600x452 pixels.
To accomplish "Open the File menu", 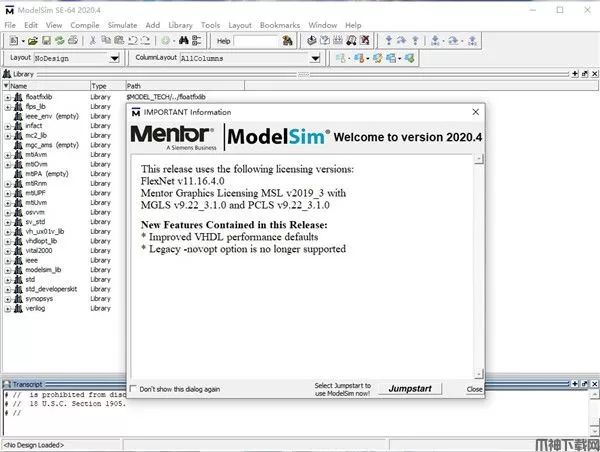I will pyautogui.click(x=10, y=25).
